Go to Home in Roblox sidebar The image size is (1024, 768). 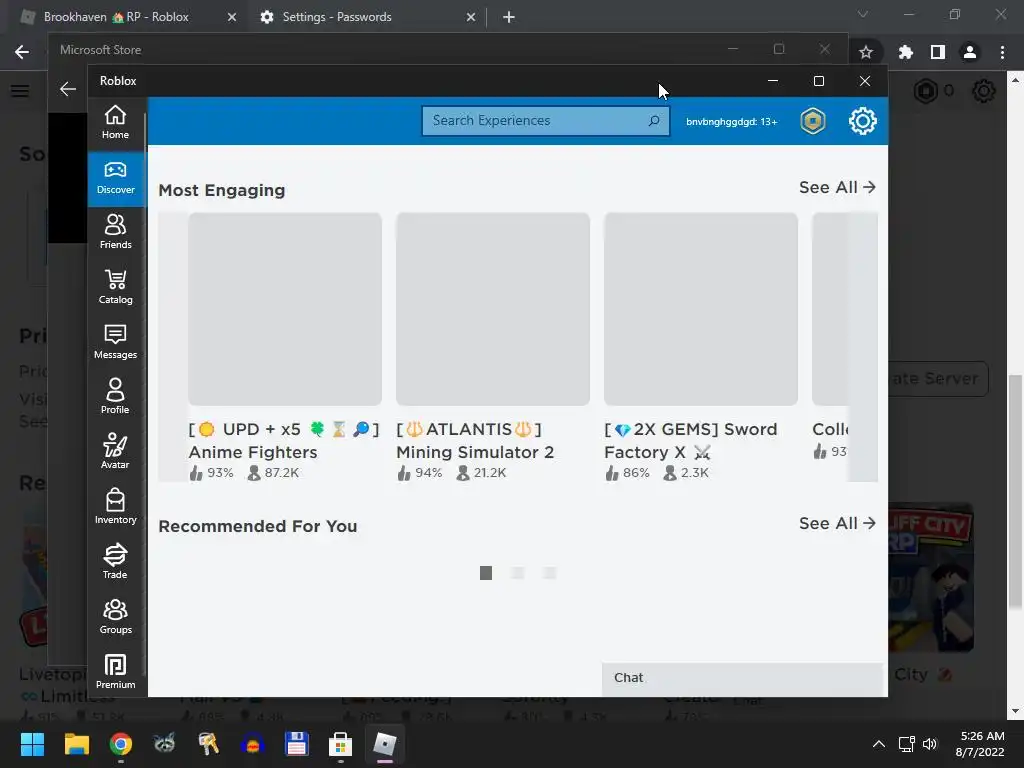click(116, 122)
